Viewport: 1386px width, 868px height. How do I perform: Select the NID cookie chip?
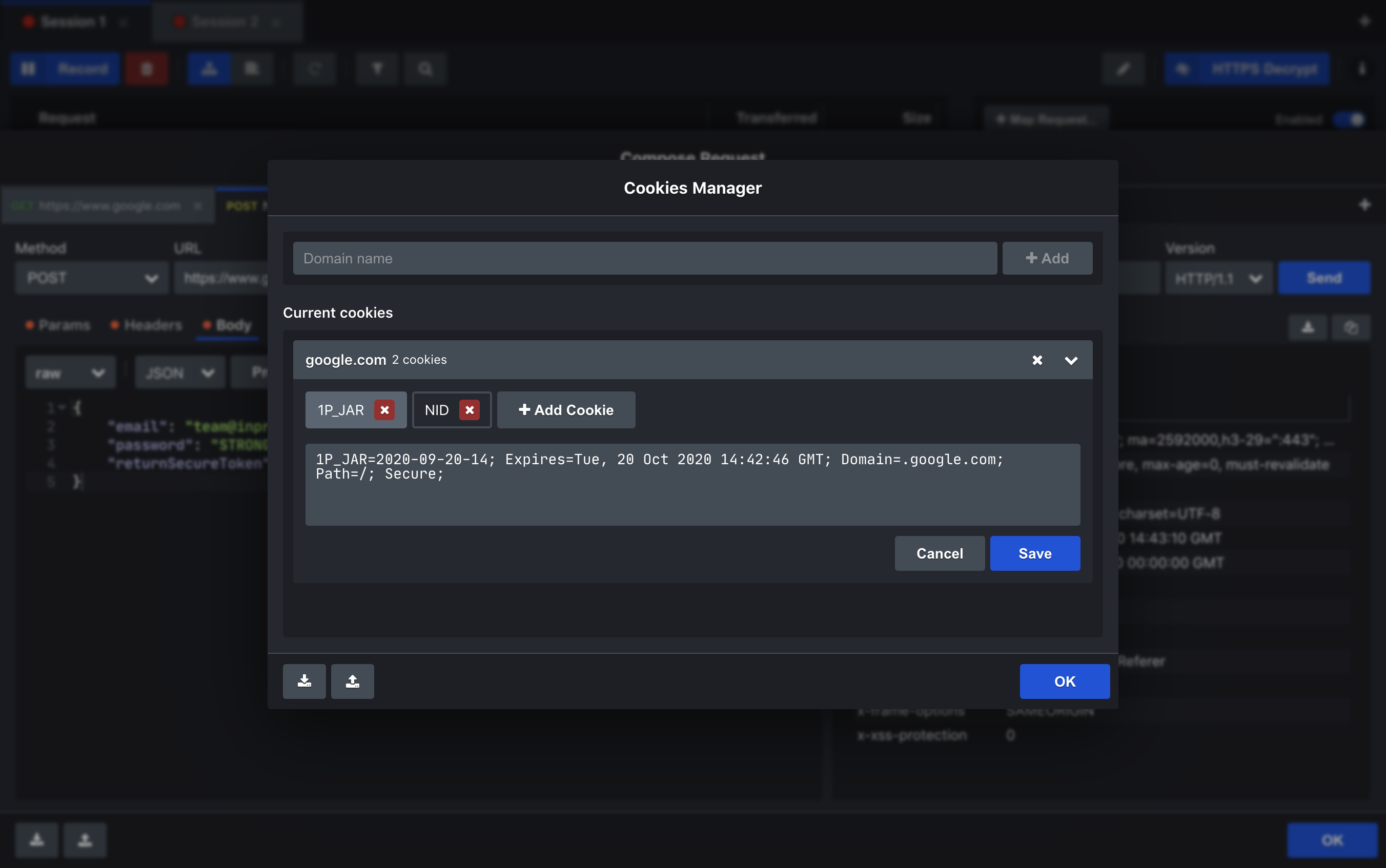tap(438, 409)
